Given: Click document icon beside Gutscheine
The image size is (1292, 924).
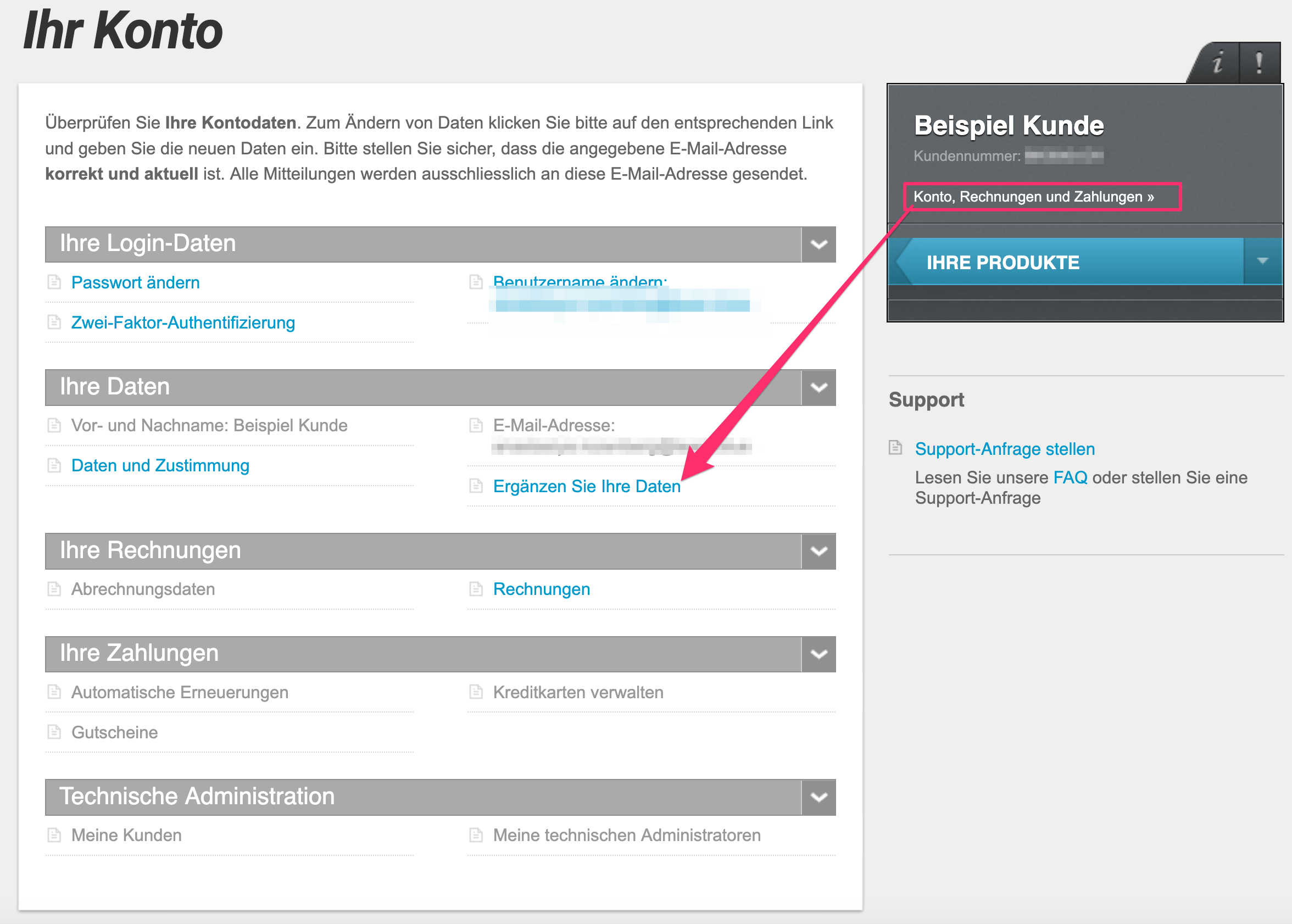Looking at the screenshot, I should [x=54, y=732].
